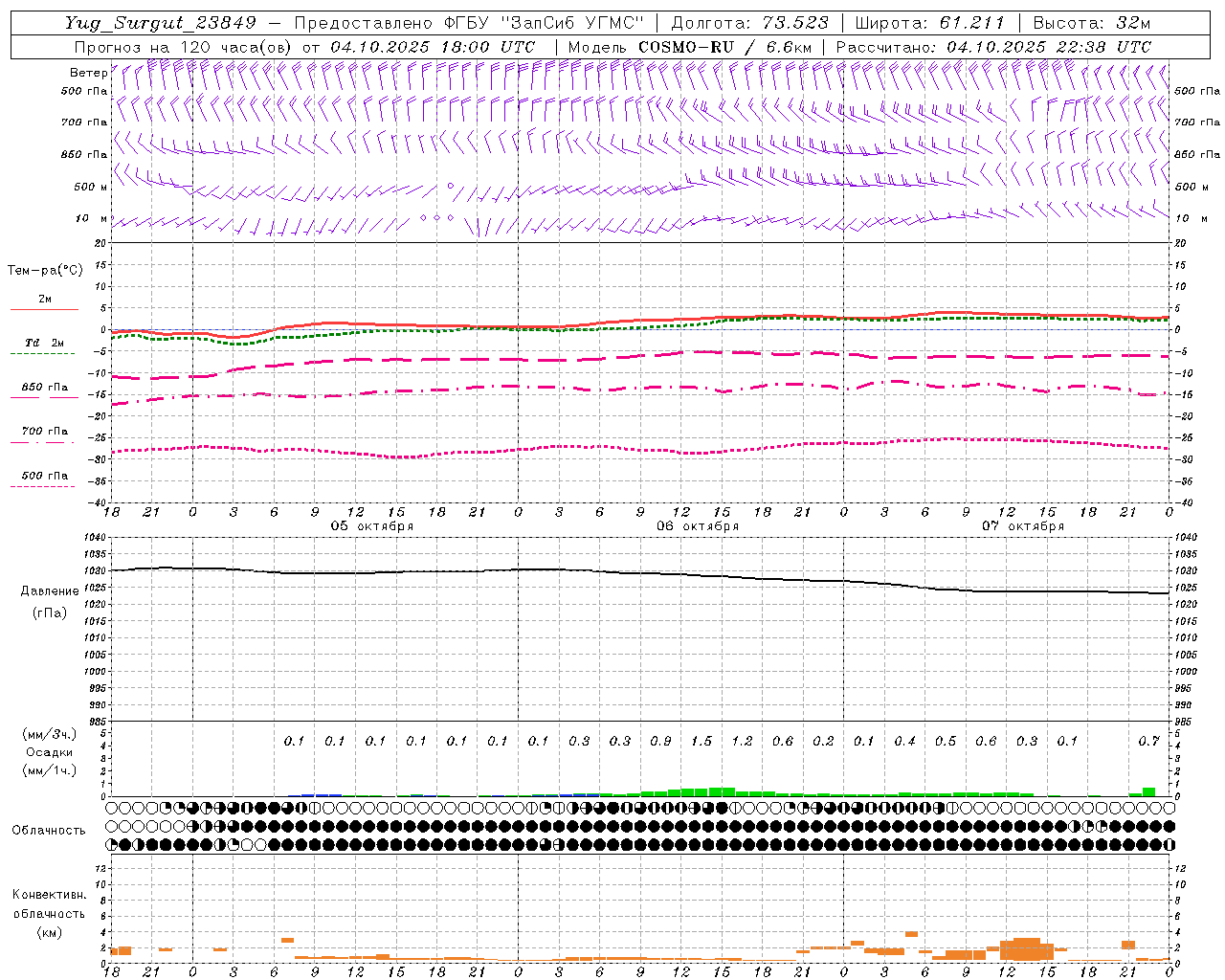The height and width of the screenshot is (980, 1225).
Task: Click the "Осадки" precipitation label
Action: [x=50, y=752]
